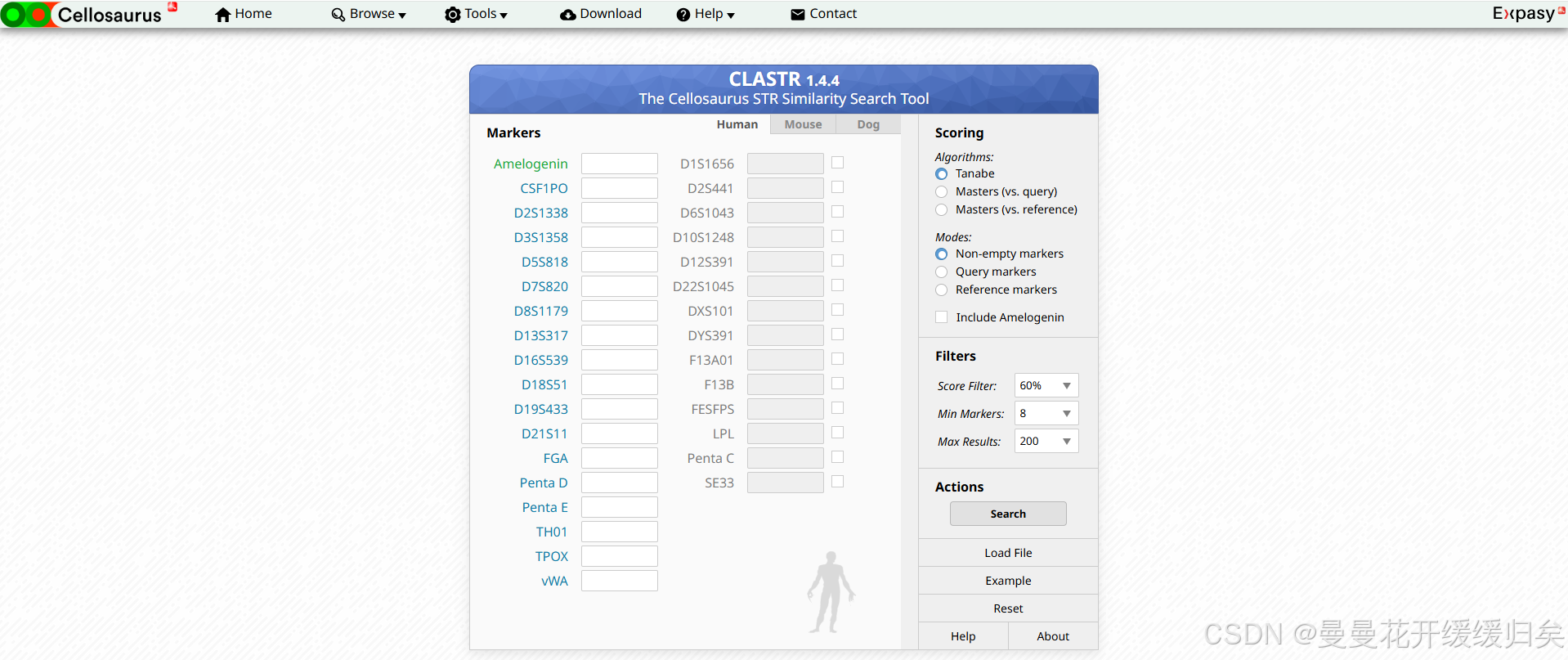Click the Reset action
This screenshot has height=660, width=1568.
(1008, 608)
